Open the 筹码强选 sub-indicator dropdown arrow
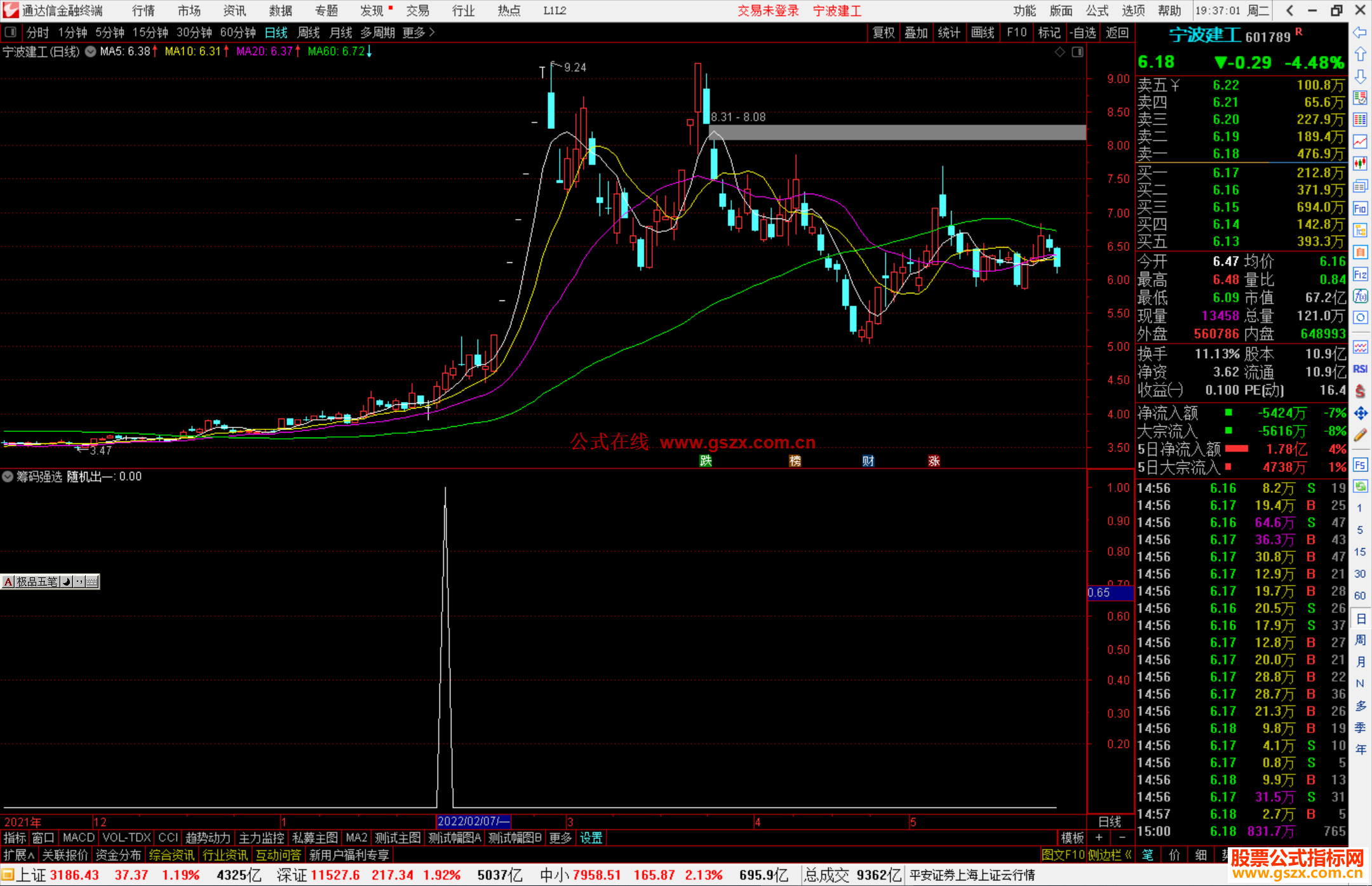 click(8, 476)
